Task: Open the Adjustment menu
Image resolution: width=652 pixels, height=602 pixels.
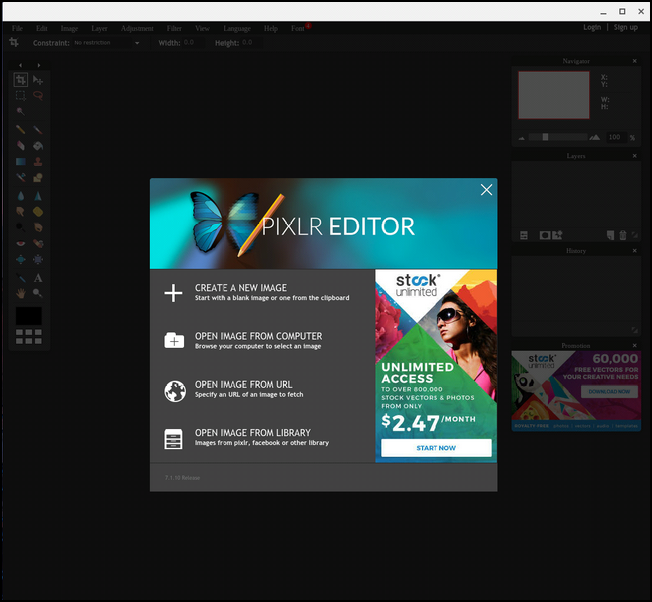Action: [x=137, y=28]
